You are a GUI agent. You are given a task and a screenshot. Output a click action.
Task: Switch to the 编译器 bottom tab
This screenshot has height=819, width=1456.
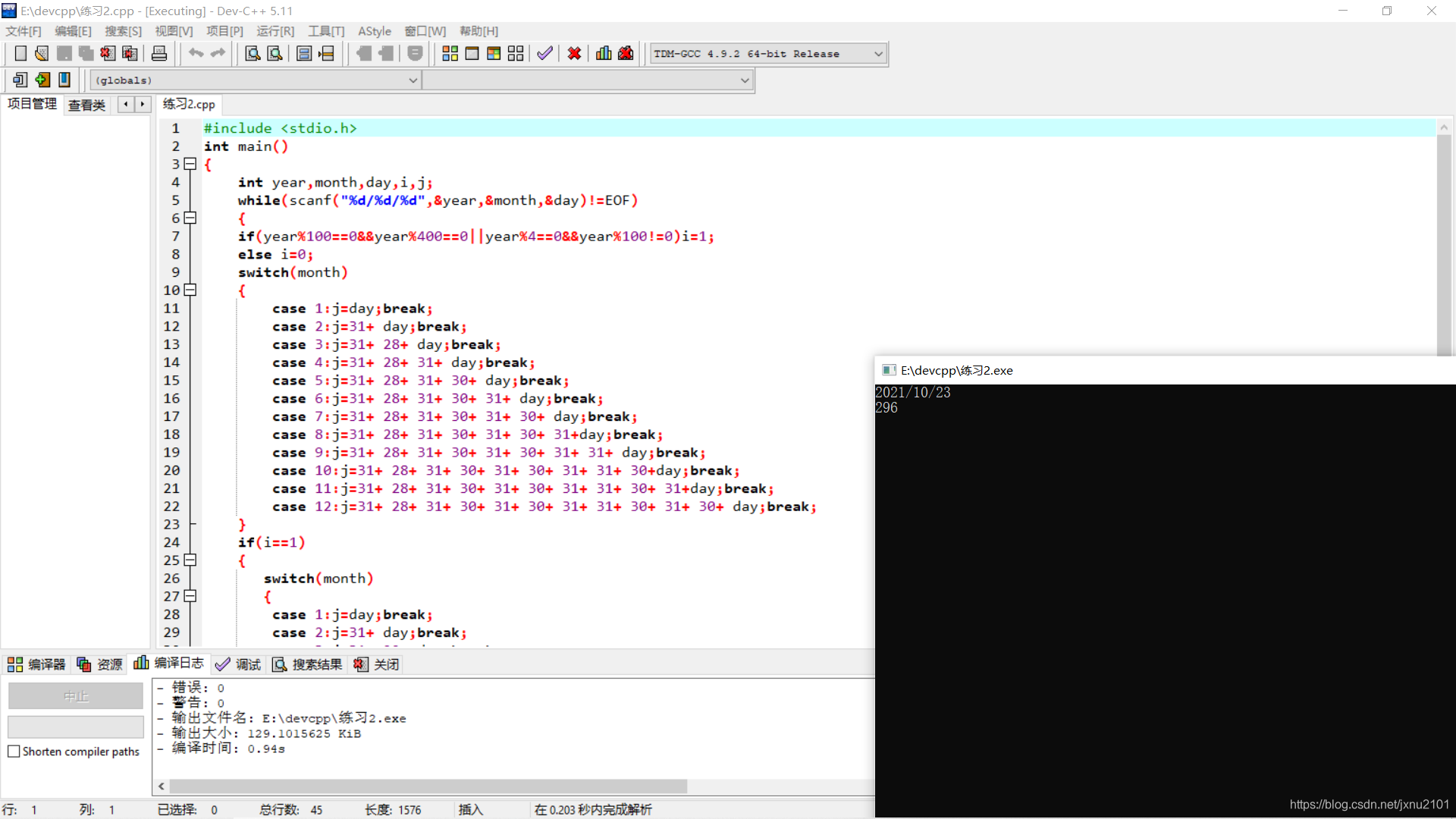tap(36, 664)
